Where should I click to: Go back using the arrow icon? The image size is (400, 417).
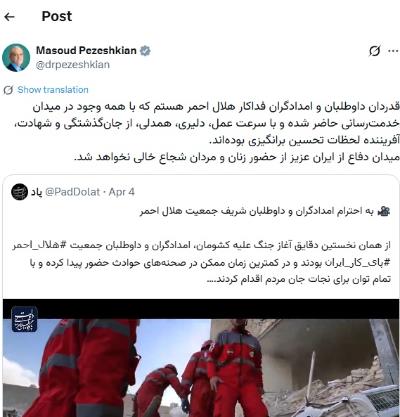pos(10,17)
